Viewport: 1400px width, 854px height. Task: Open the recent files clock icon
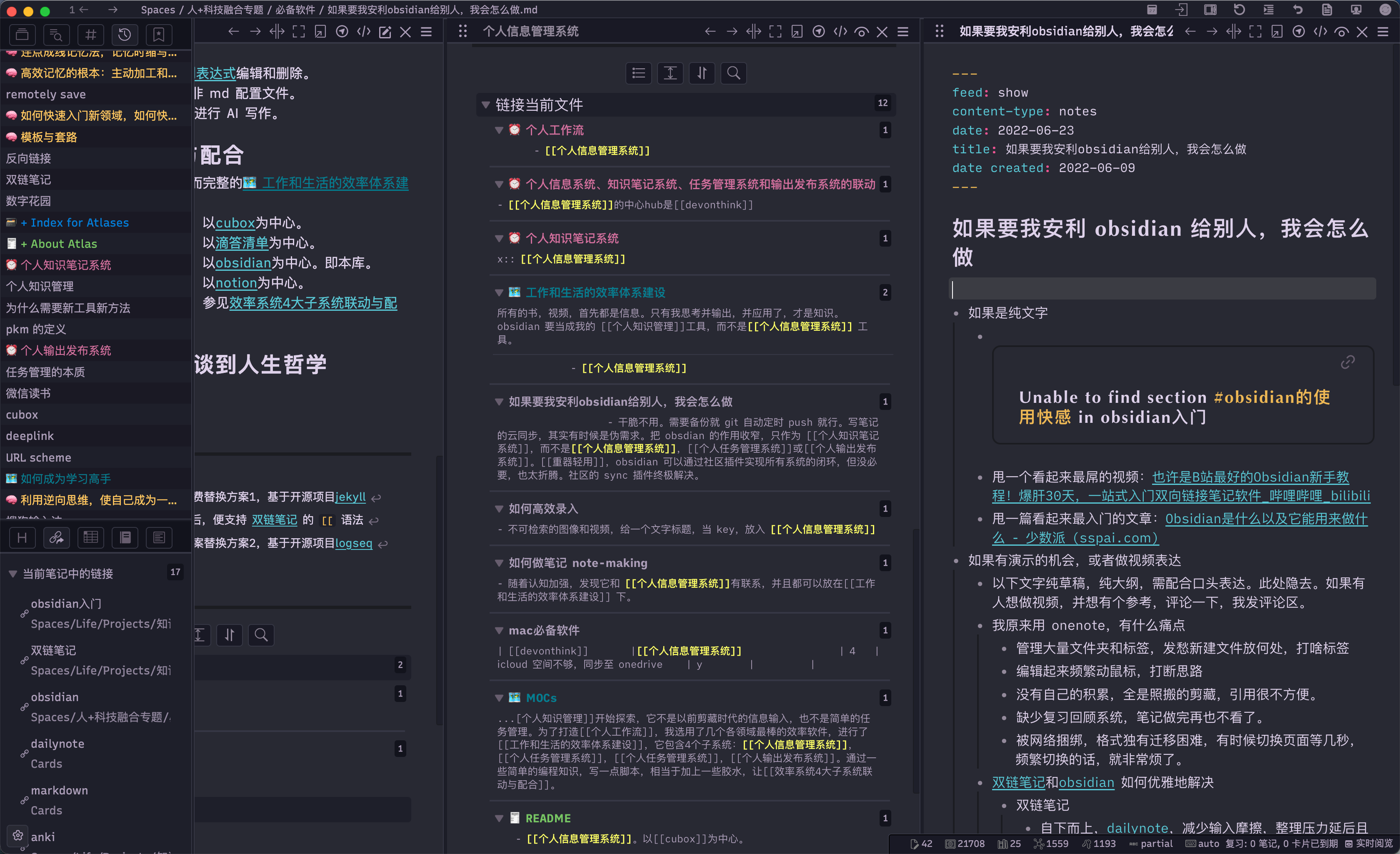125,35
